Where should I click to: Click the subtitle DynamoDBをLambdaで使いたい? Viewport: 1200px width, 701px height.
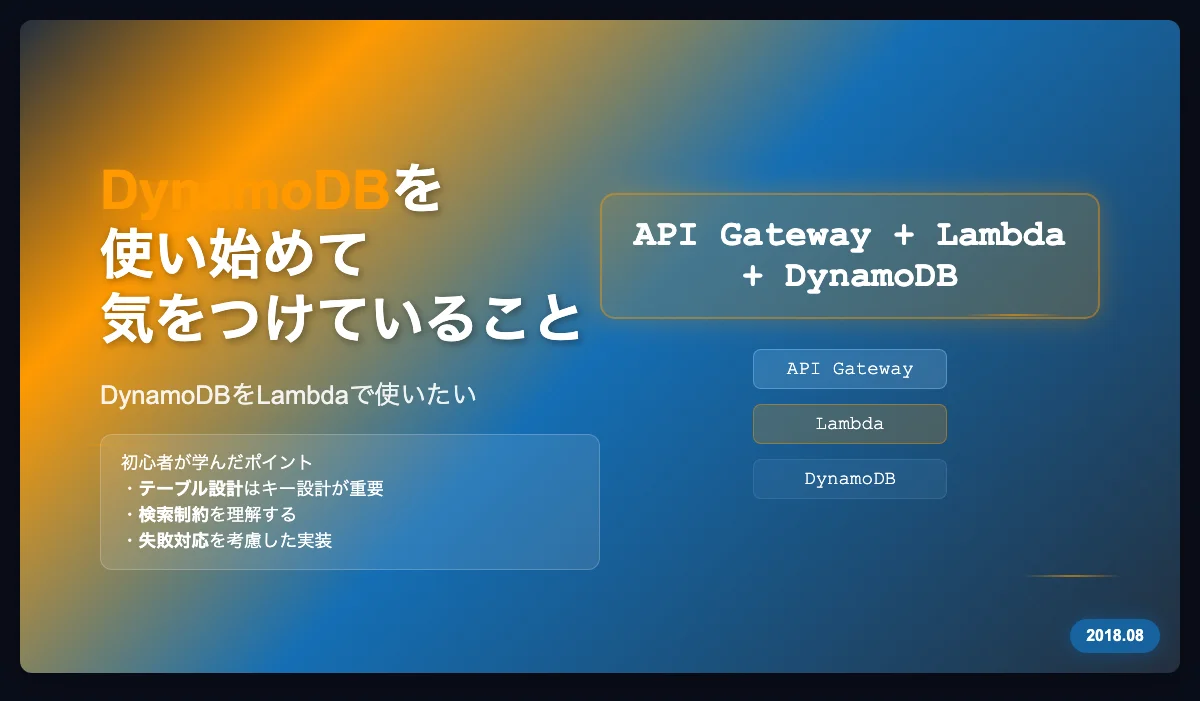[288, 396]
